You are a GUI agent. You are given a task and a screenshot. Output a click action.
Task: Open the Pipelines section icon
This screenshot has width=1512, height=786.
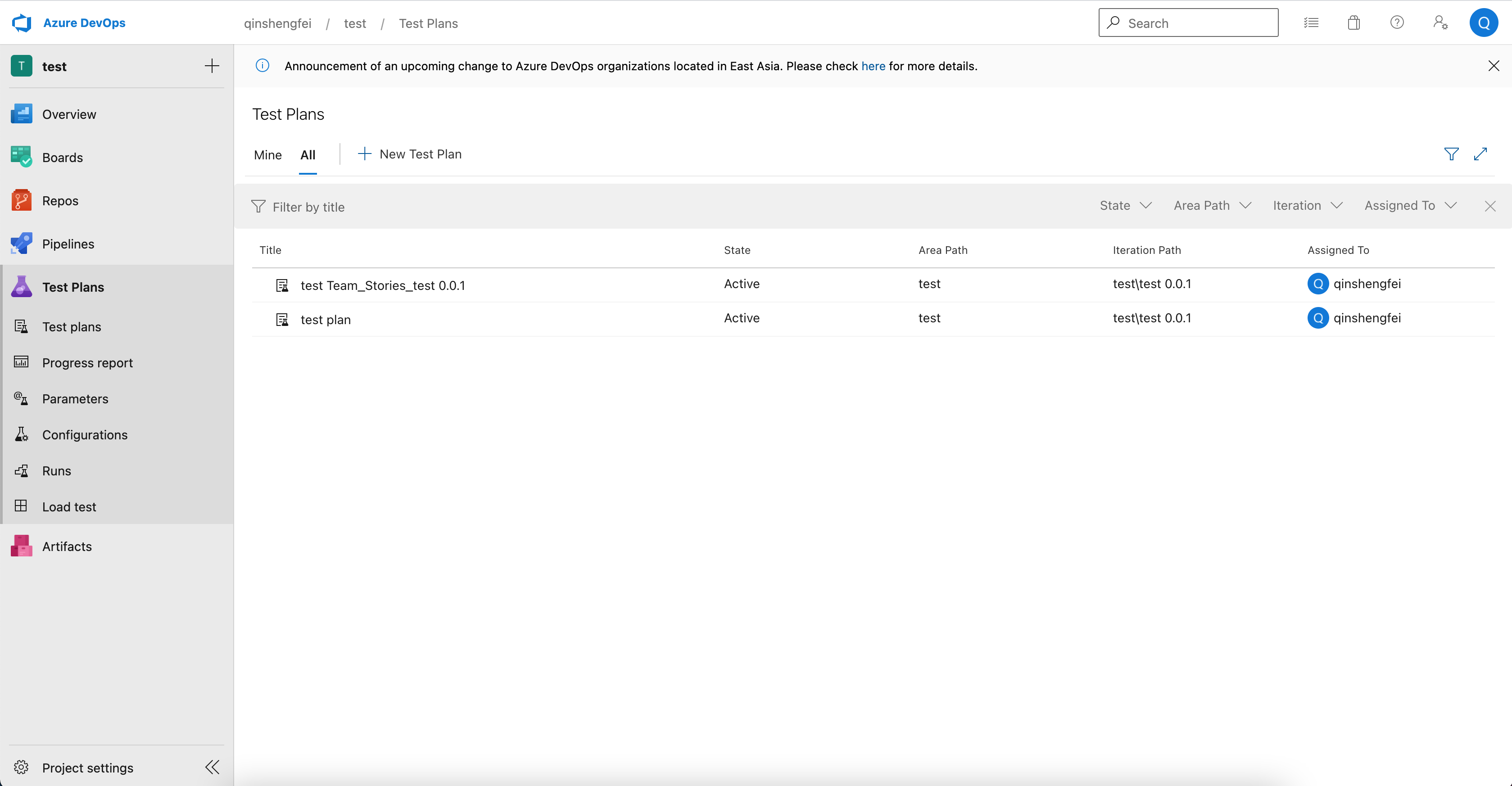pos(22,244)
